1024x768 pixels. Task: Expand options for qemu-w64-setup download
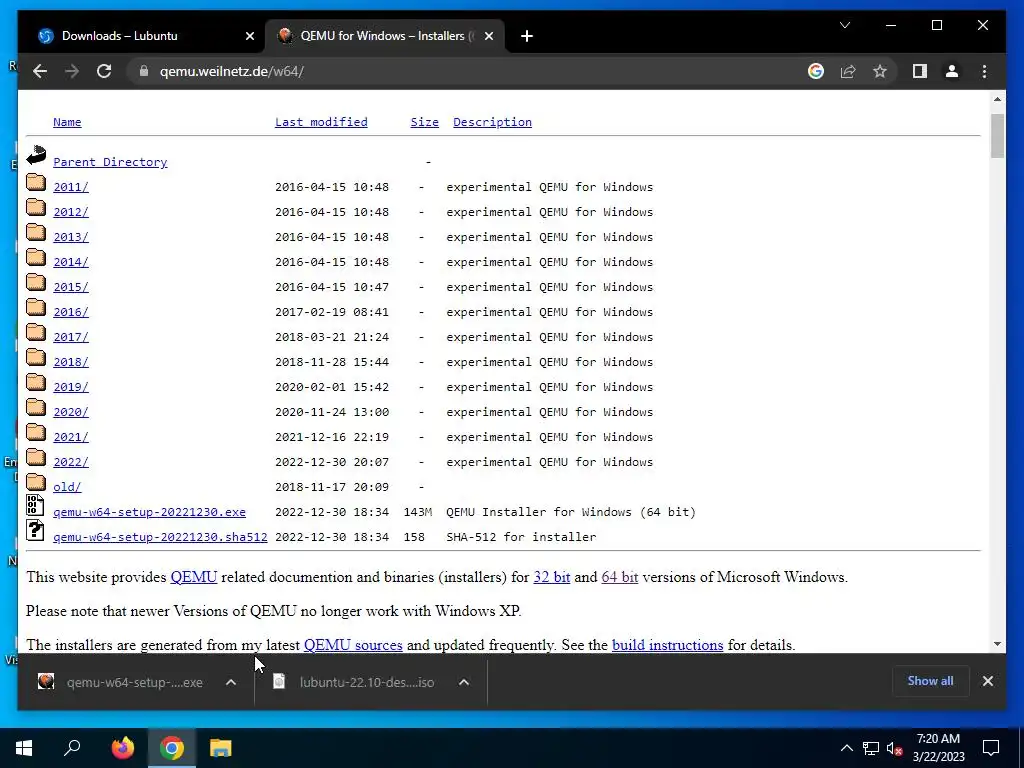(231, 682)
